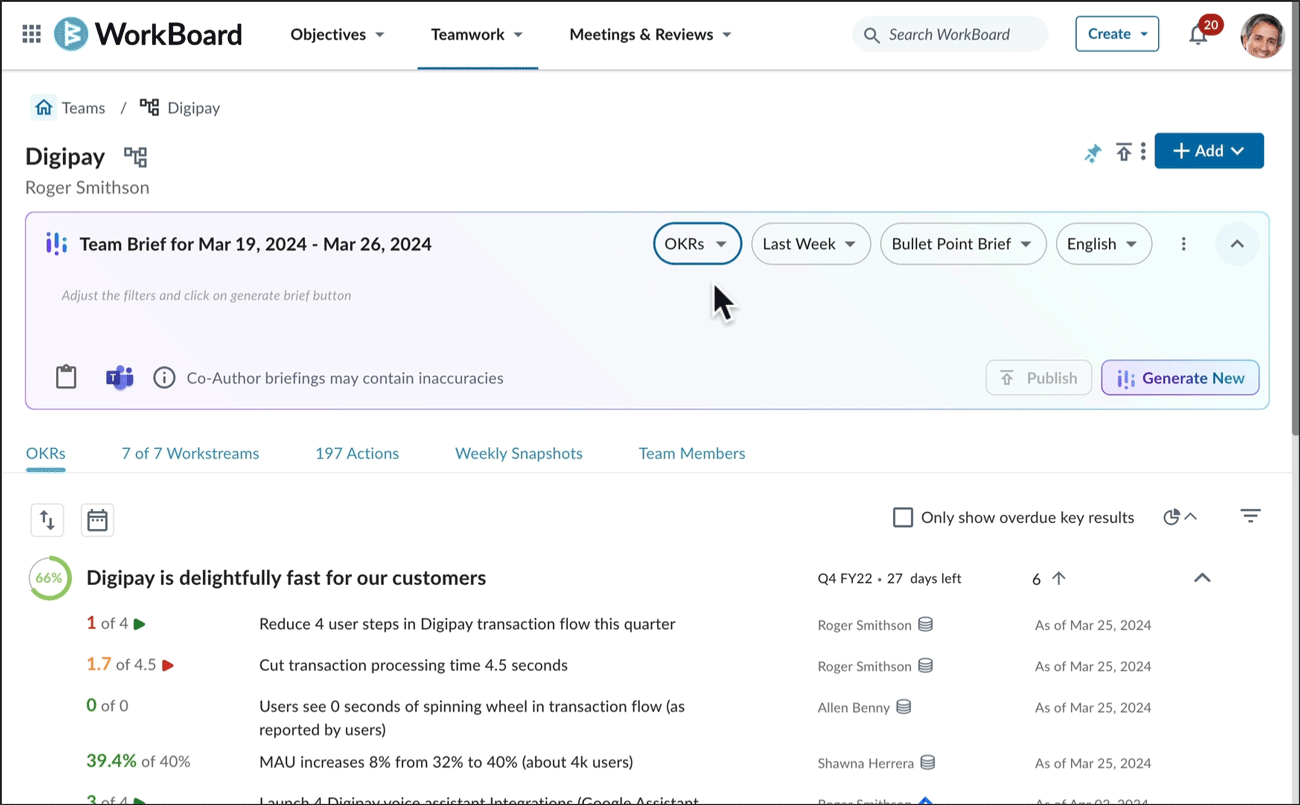Click the upload arrow icon near Add

point(1124,152)
